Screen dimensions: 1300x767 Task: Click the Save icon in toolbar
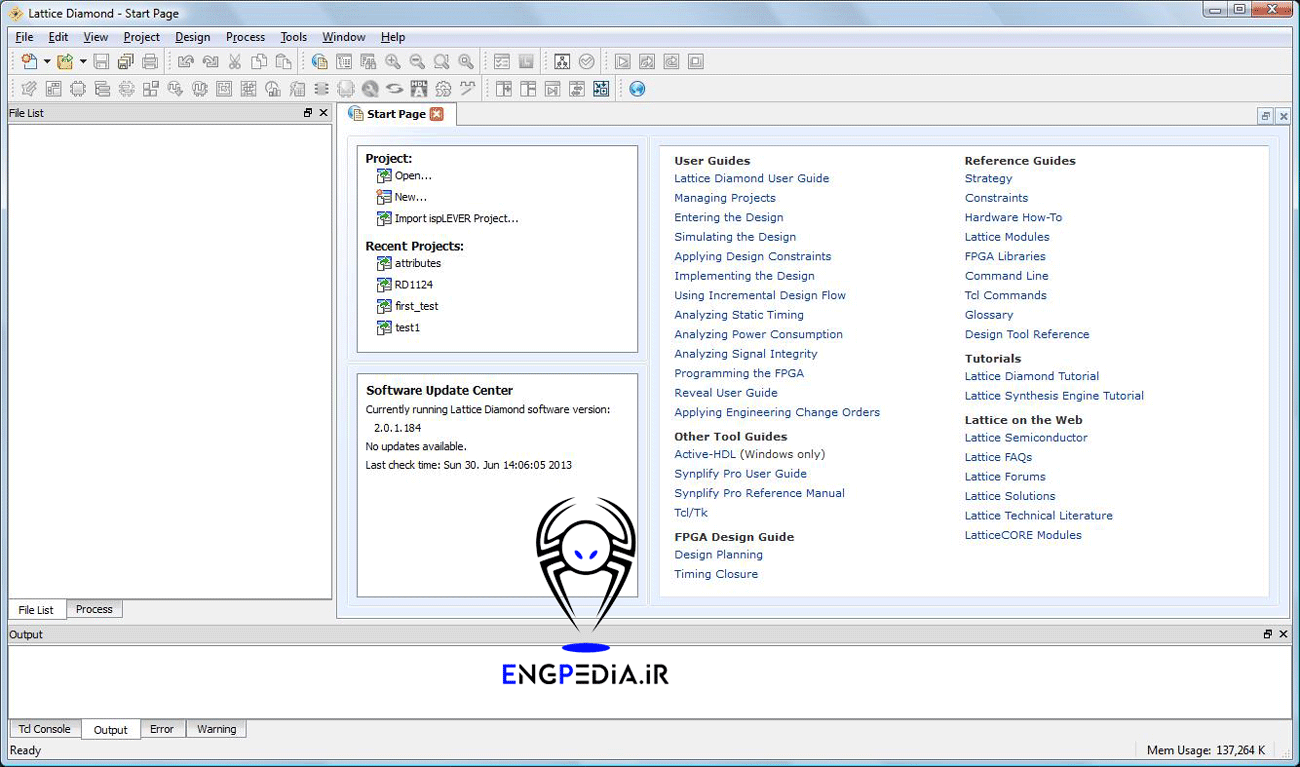(x=101, y=62)
